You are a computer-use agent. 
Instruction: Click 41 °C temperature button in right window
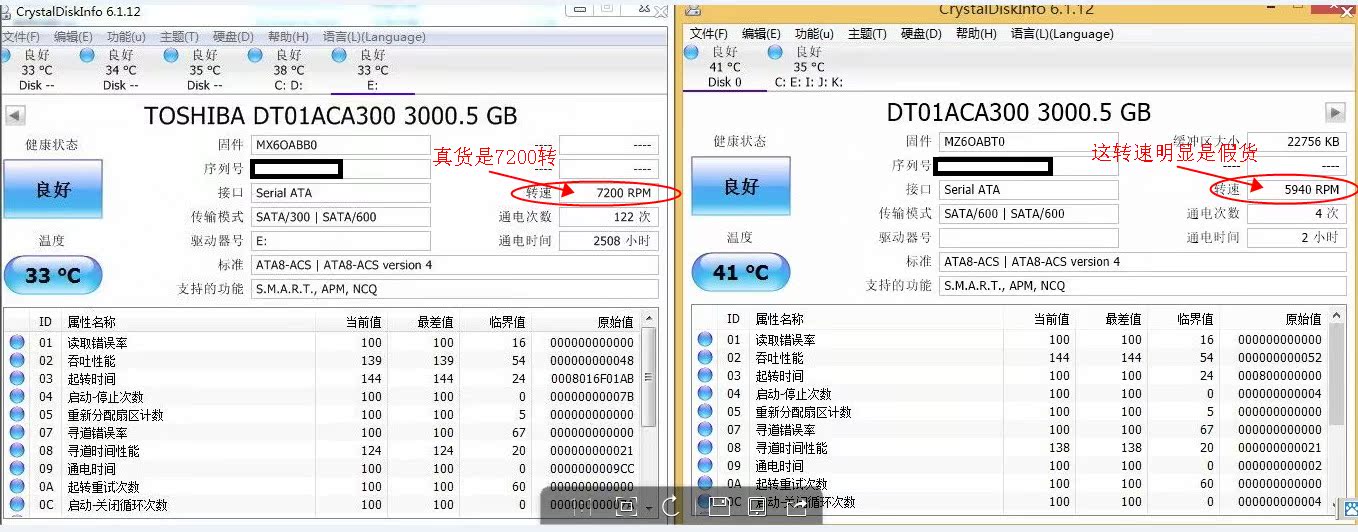tap(740, 272)
